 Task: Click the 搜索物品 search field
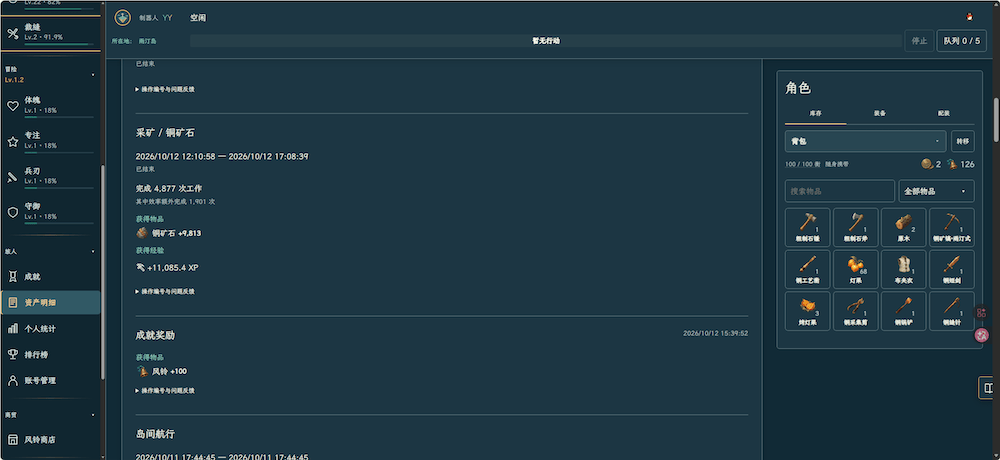tap(839, 191)
